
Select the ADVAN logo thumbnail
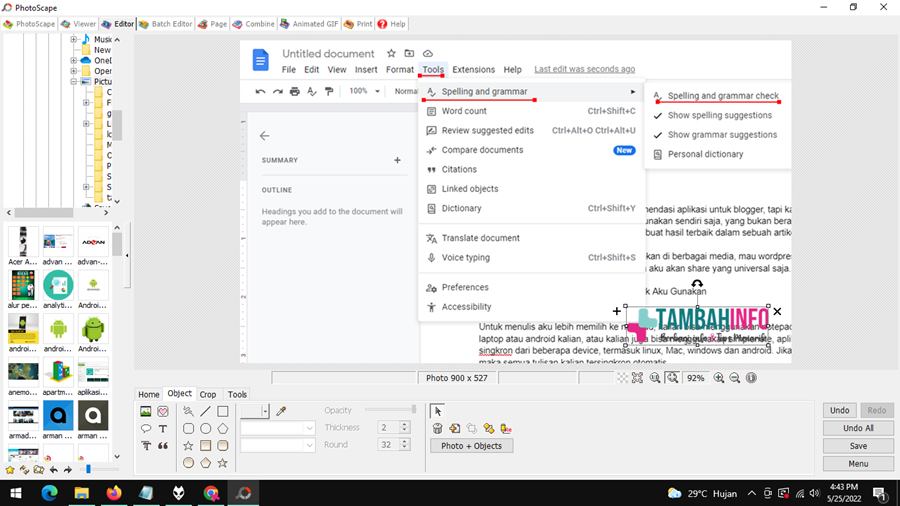point(93,242)
